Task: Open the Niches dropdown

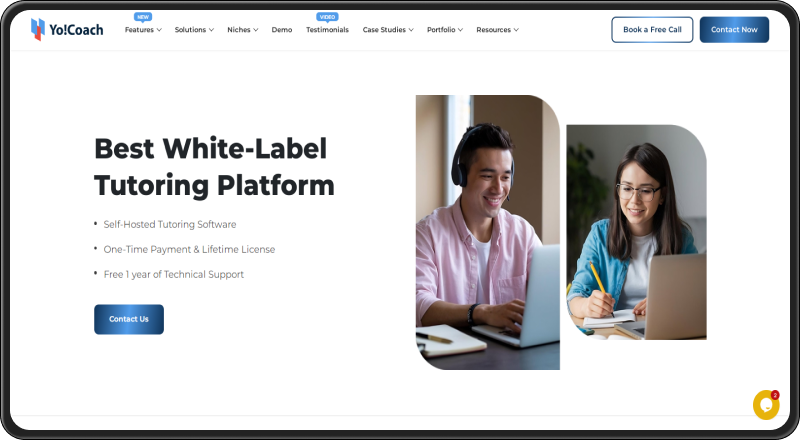Action: (x=243, y=30)
